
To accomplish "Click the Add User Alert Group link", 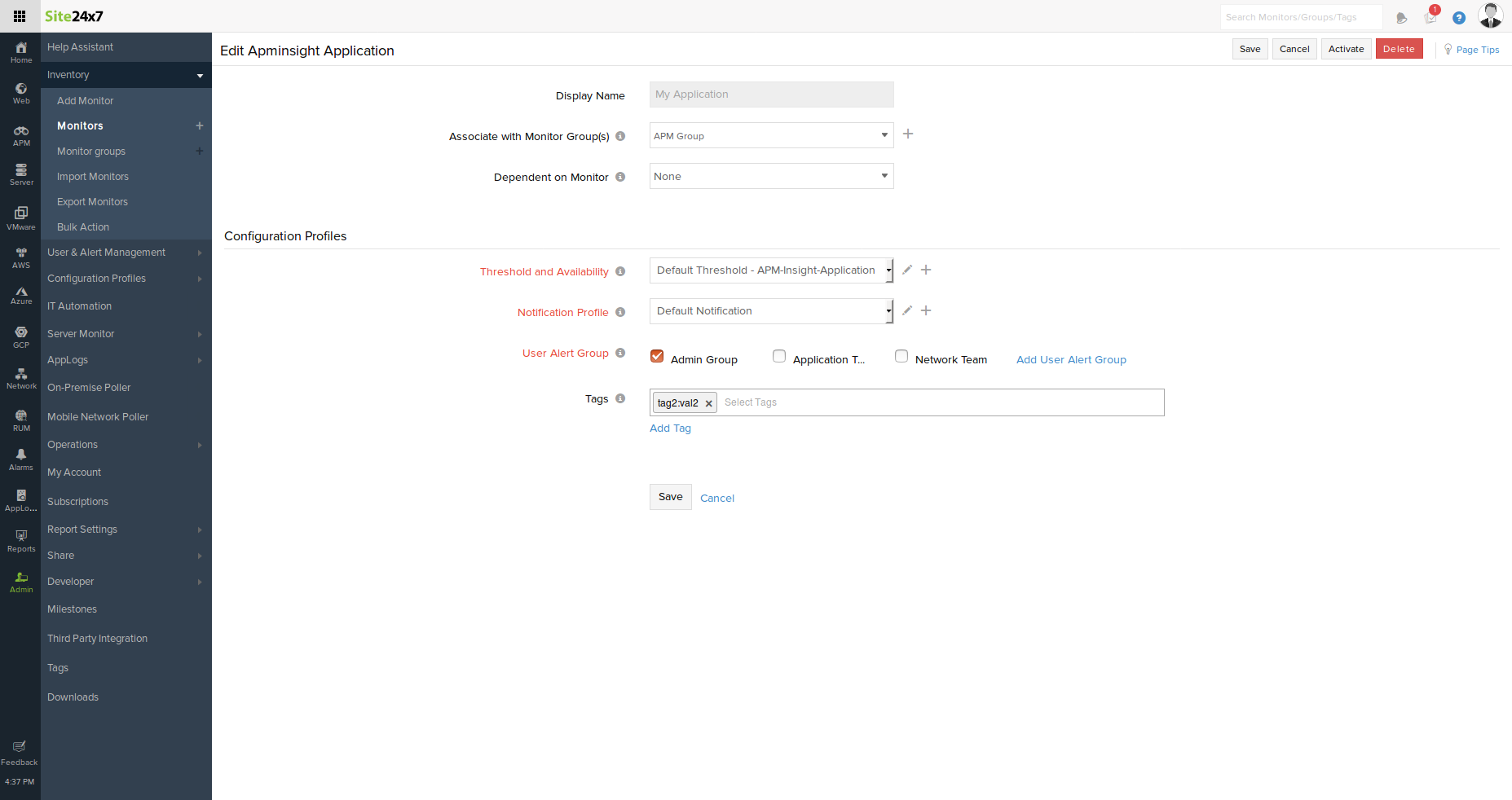I will click(1071, 360).
